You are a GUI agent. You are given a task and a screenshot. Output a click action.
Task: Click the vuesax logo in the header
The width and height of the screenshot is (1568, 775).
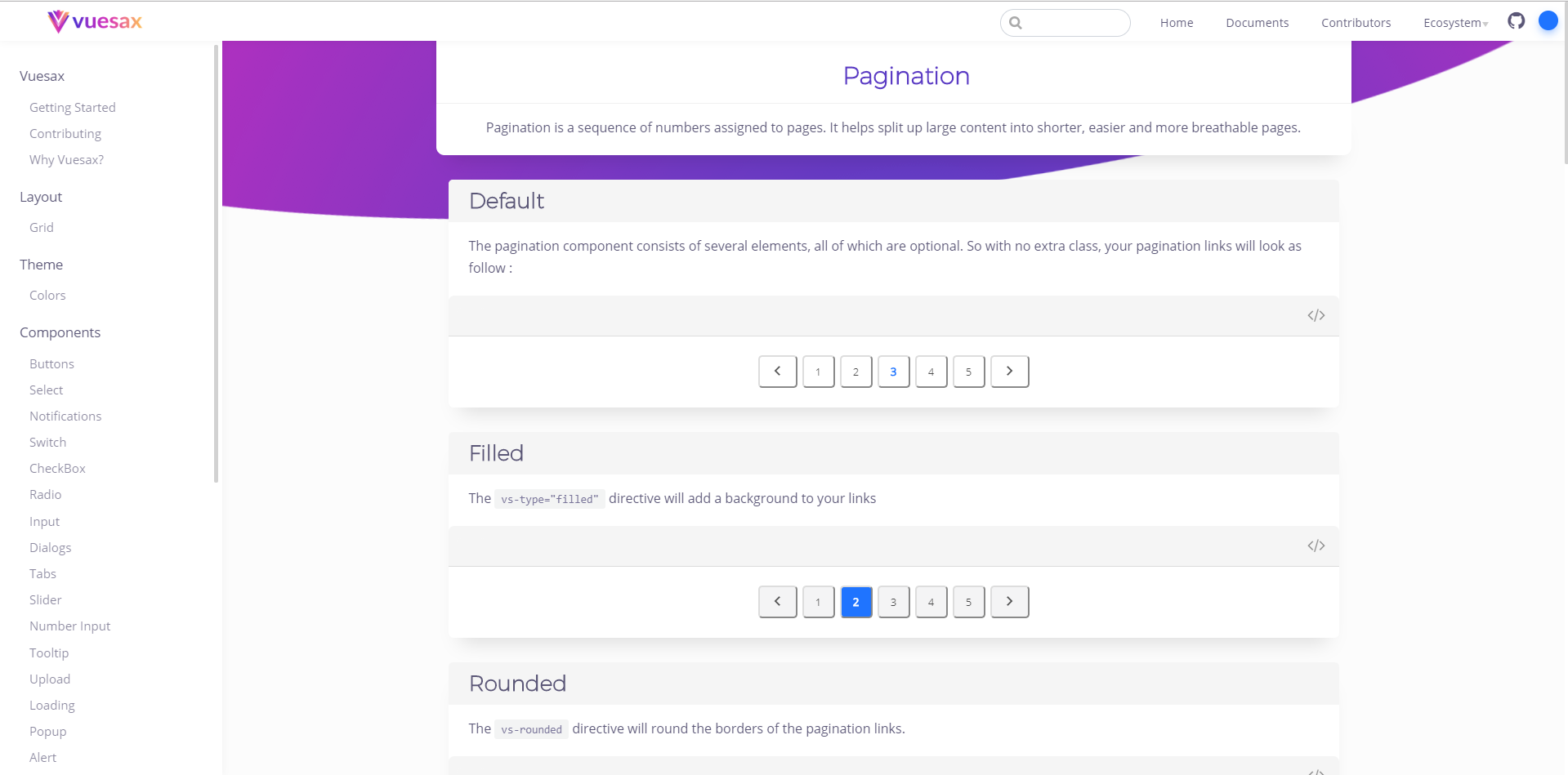[93, 21]
